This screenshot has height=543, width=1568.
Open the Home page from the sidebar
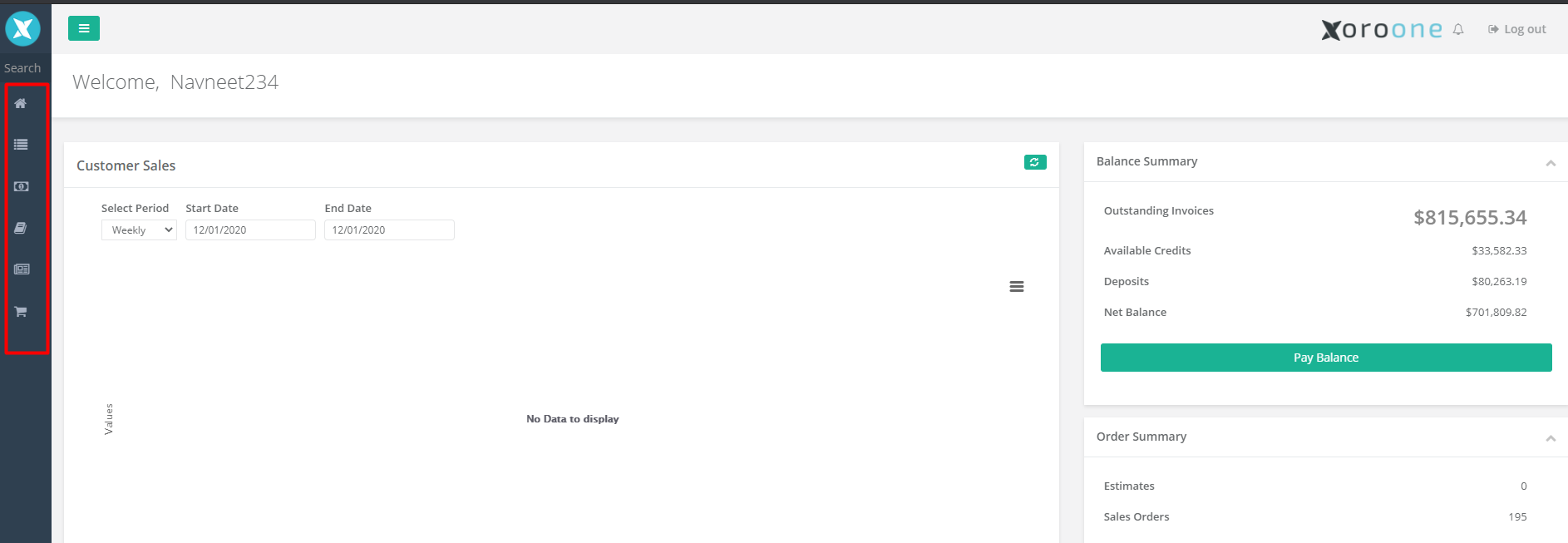(x=21, y=103)
